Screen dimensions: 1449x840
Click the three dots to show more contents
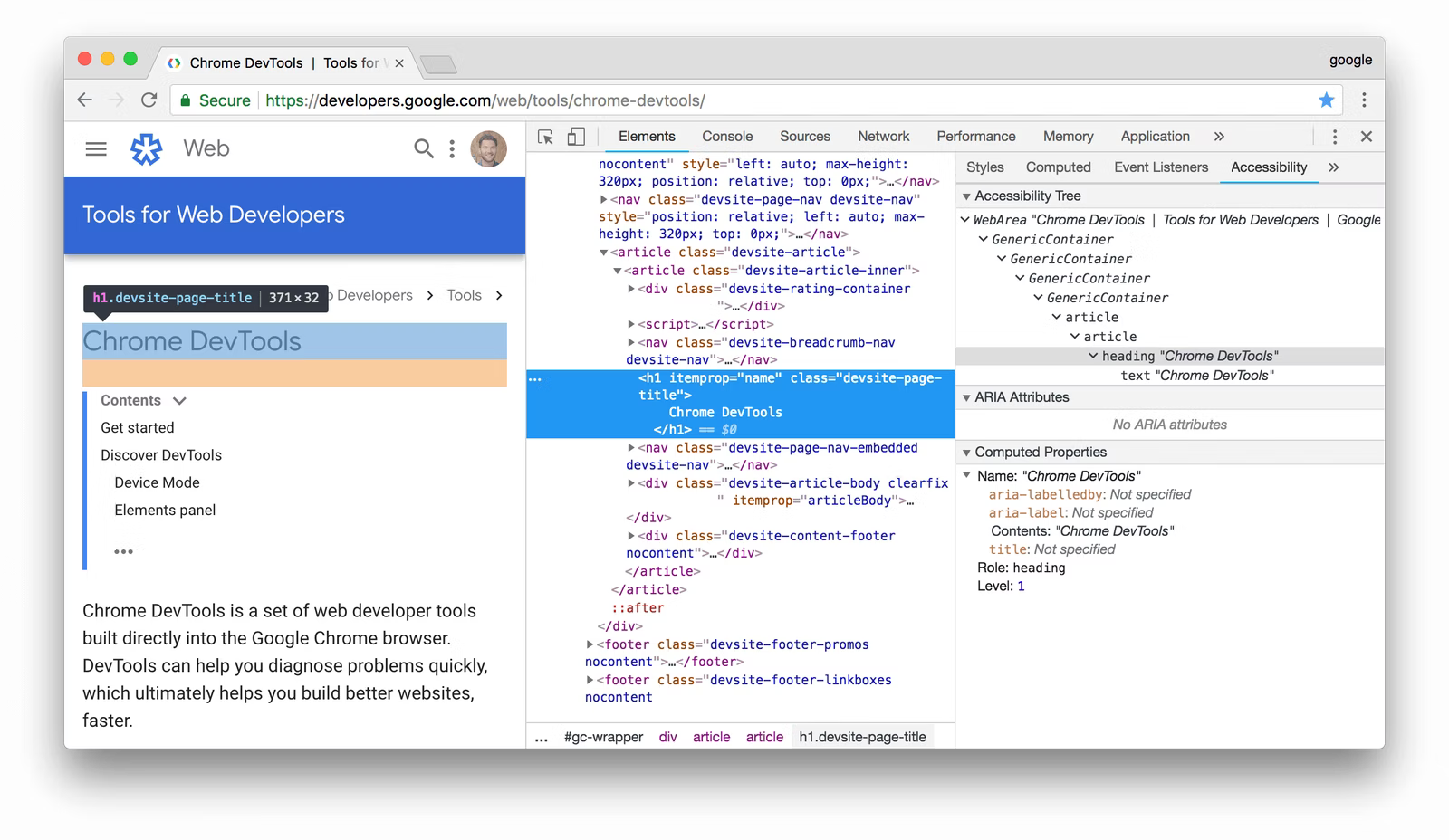pos(124,551)
